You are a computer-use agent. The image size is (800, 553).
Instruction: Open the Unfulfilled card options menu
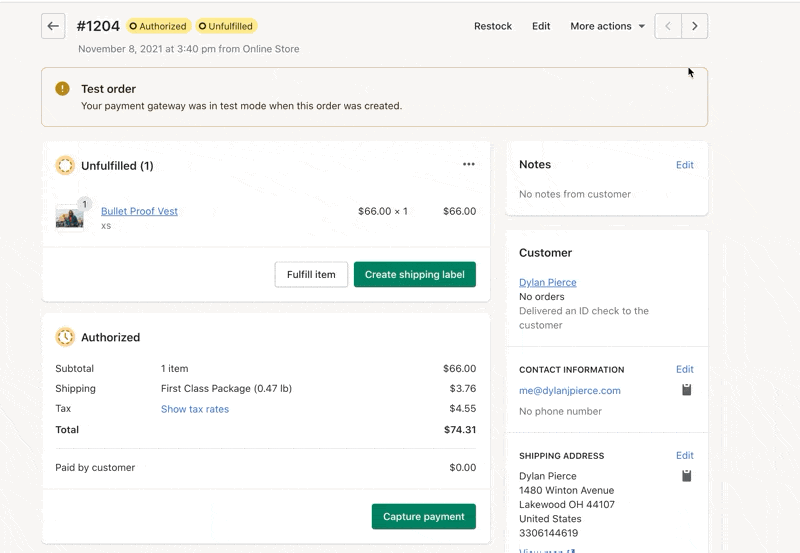469,165
